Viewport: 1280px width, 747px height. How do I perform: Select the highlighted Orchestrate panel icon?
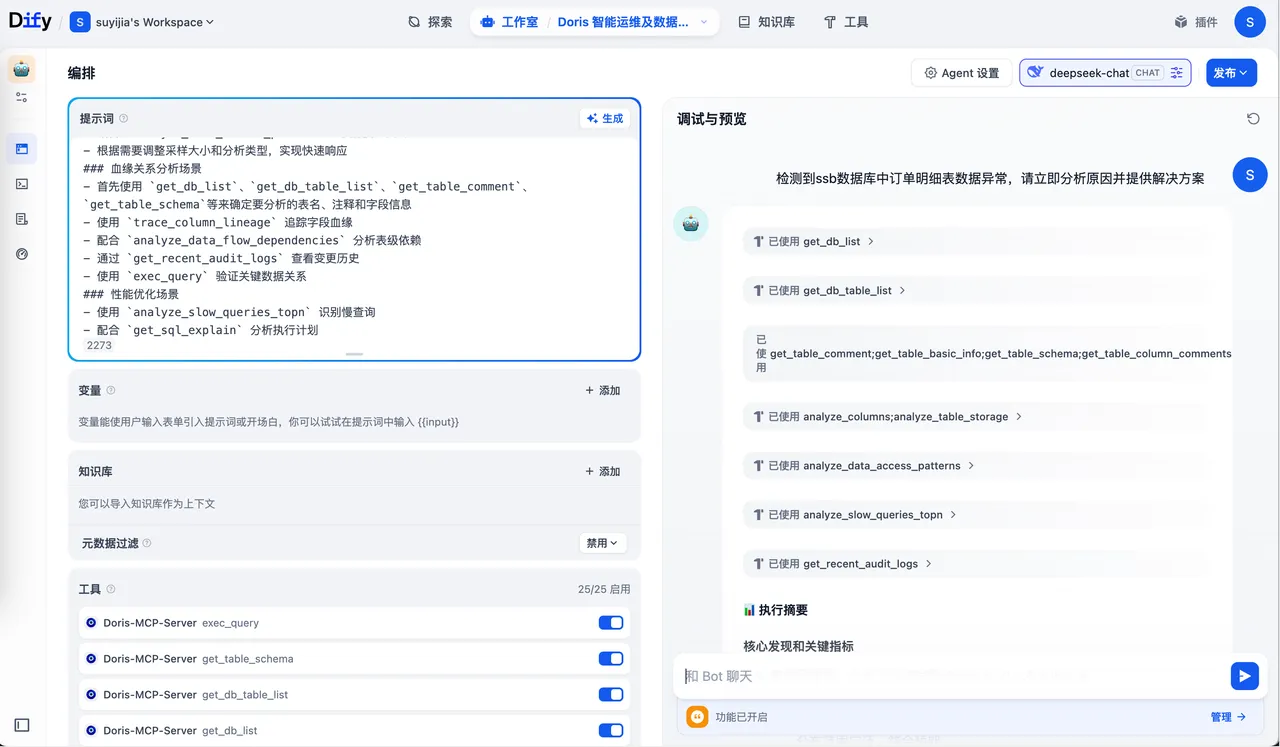pos(22,148)
